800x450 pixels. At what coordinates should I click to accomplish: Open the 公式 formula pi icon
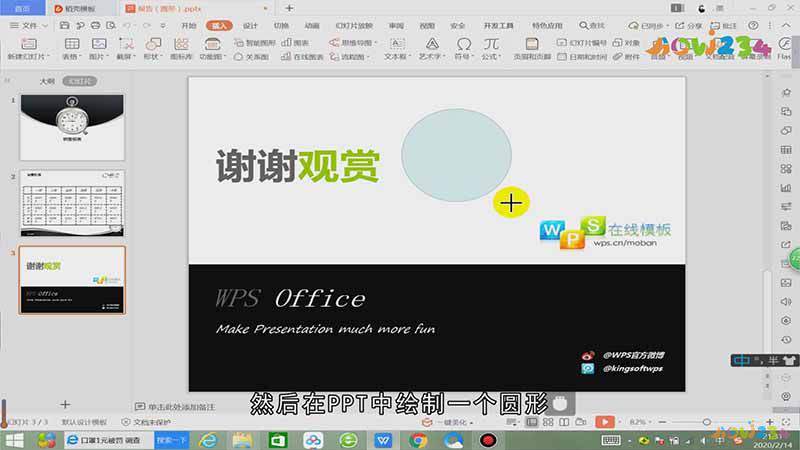click(x=491, y=49)
